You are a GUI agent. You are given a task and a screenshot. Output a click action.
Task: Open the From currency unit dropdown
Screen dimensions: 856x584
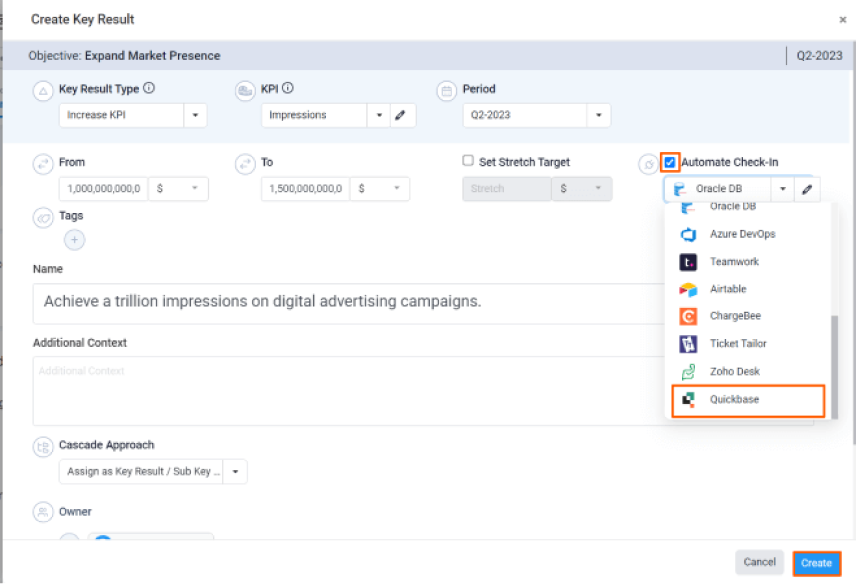point(179,188)
